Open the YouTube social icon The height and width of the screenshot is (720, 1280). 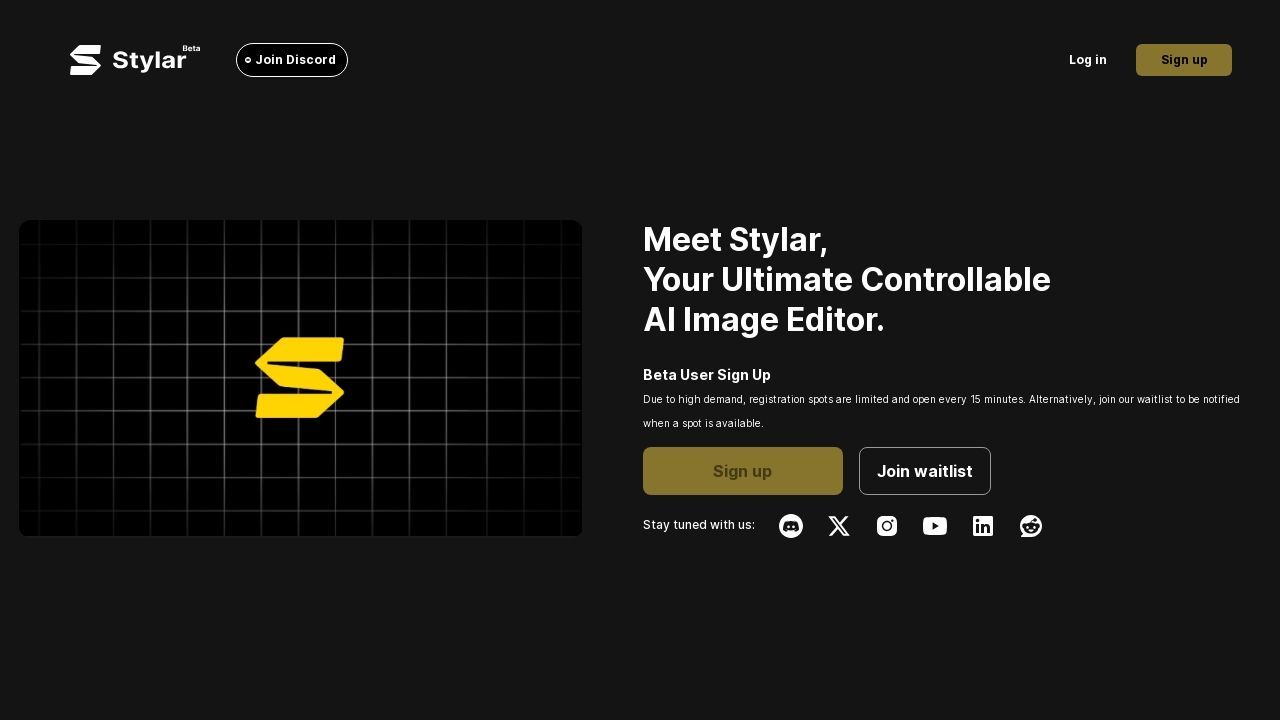(935, 526)
